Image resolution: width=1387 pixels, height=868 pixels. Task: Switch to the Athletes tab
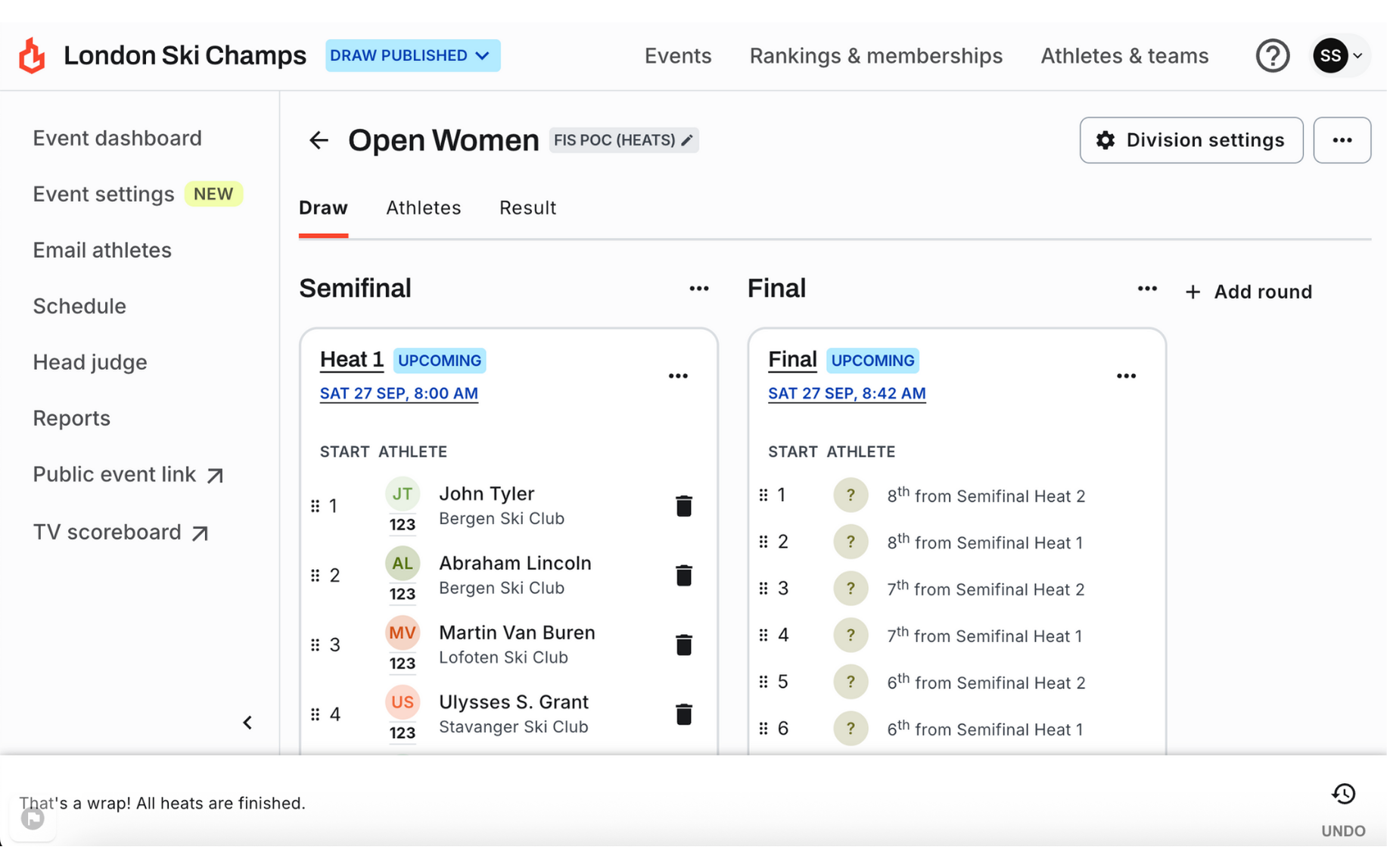click(x=424, y=207)
